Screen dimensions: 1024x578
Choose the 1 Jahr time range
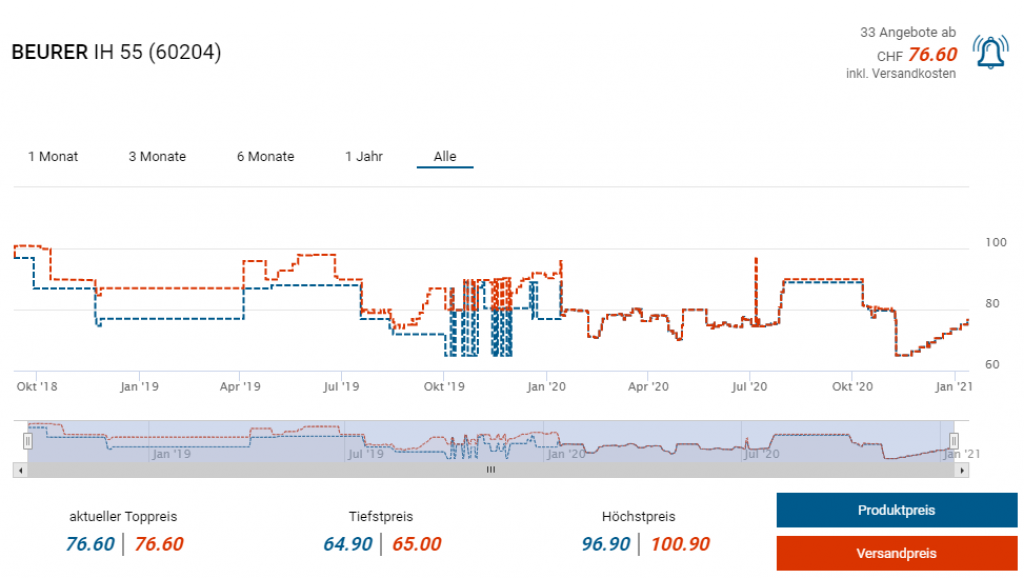(364, 157)
